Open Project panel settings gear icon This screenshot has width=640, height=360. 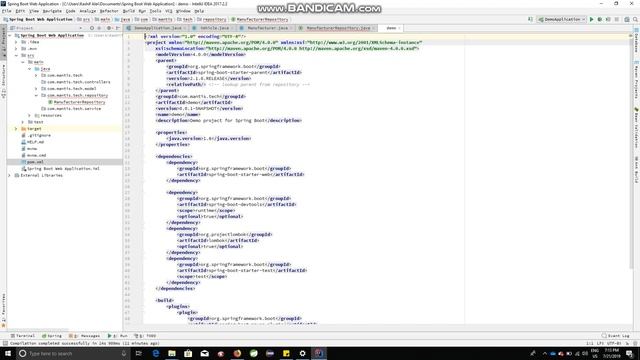pos(109,28)
